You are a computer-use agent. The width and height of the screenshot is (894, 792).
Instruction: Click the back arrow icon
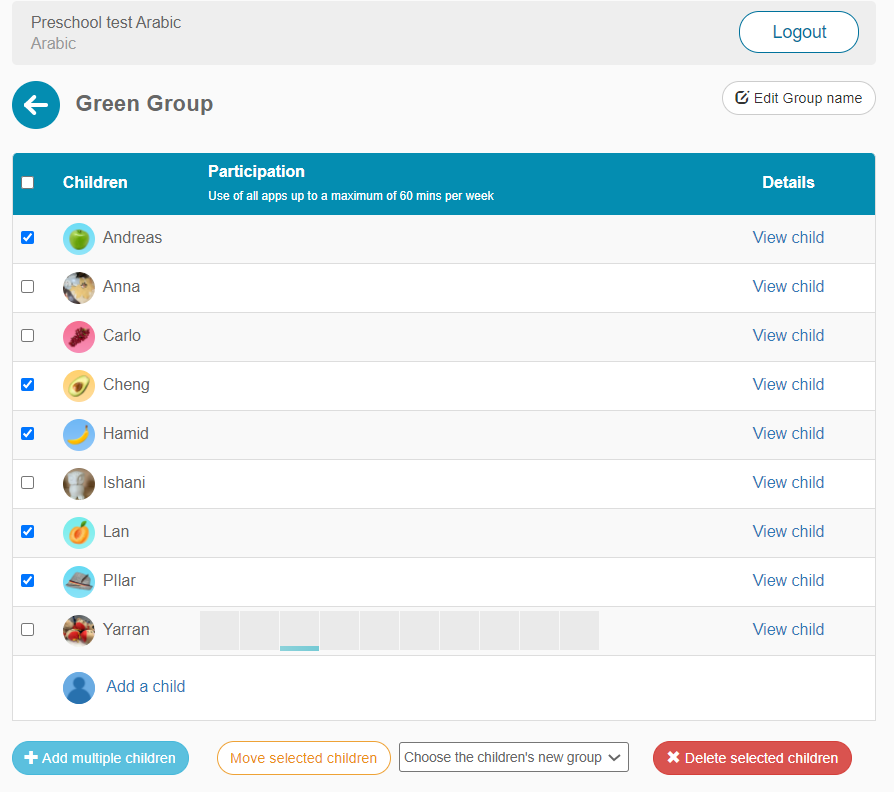36,105
